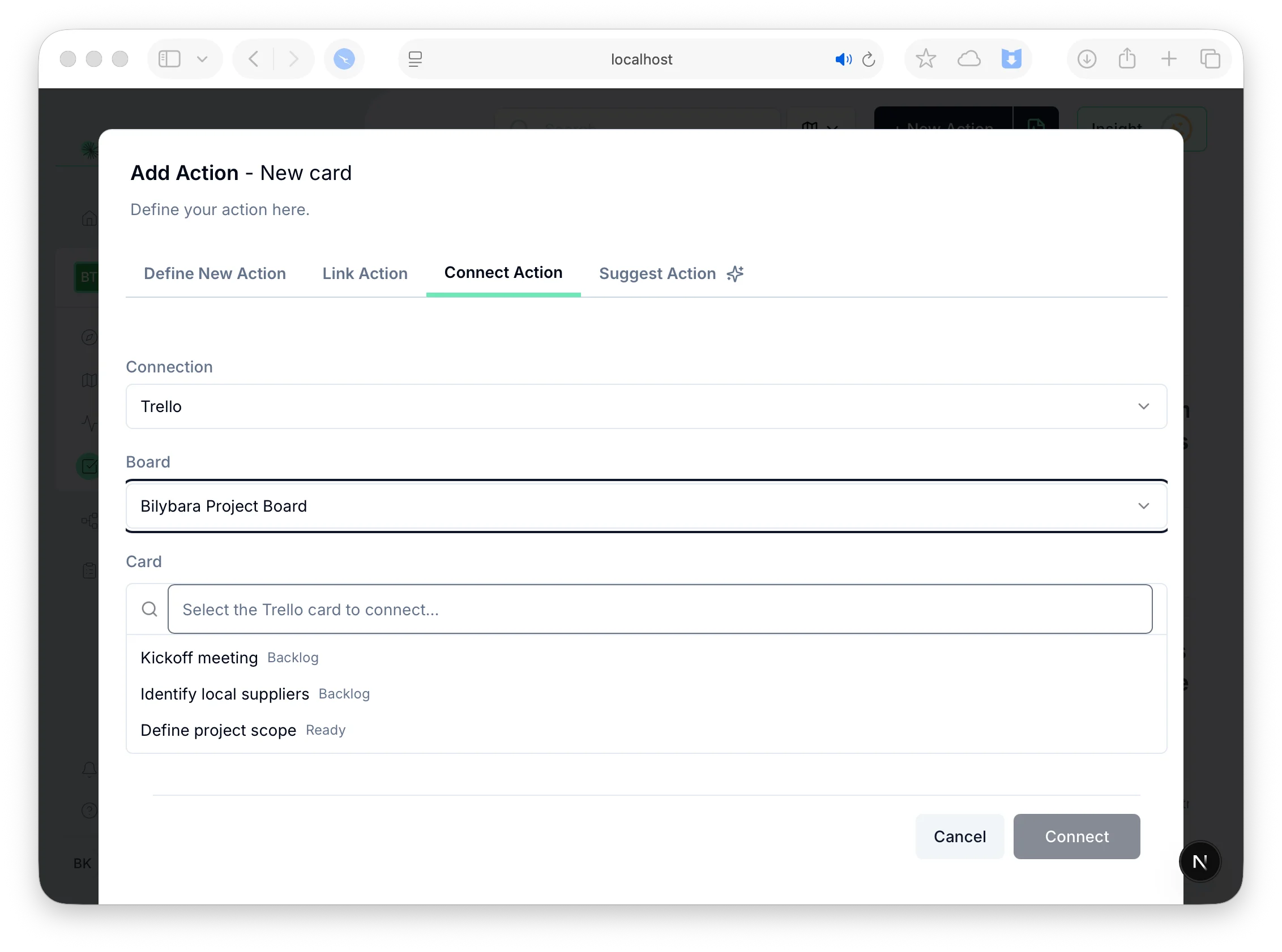Select the Identify local suppliers card
This screenshot has height=952, width=1282.
[646, 694]
